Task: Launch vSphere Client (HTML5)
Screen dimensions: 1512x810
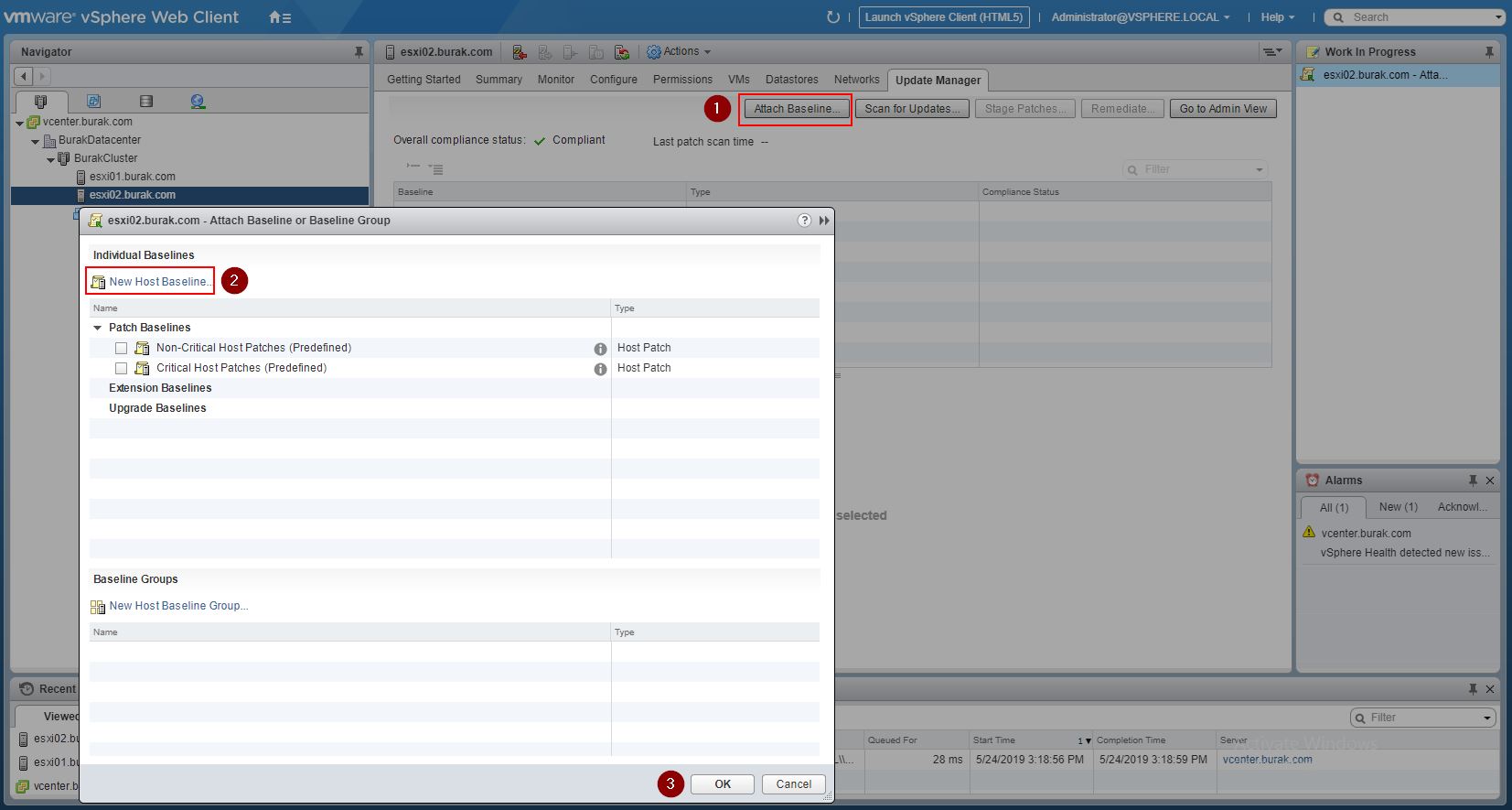Action: point(944,17)
